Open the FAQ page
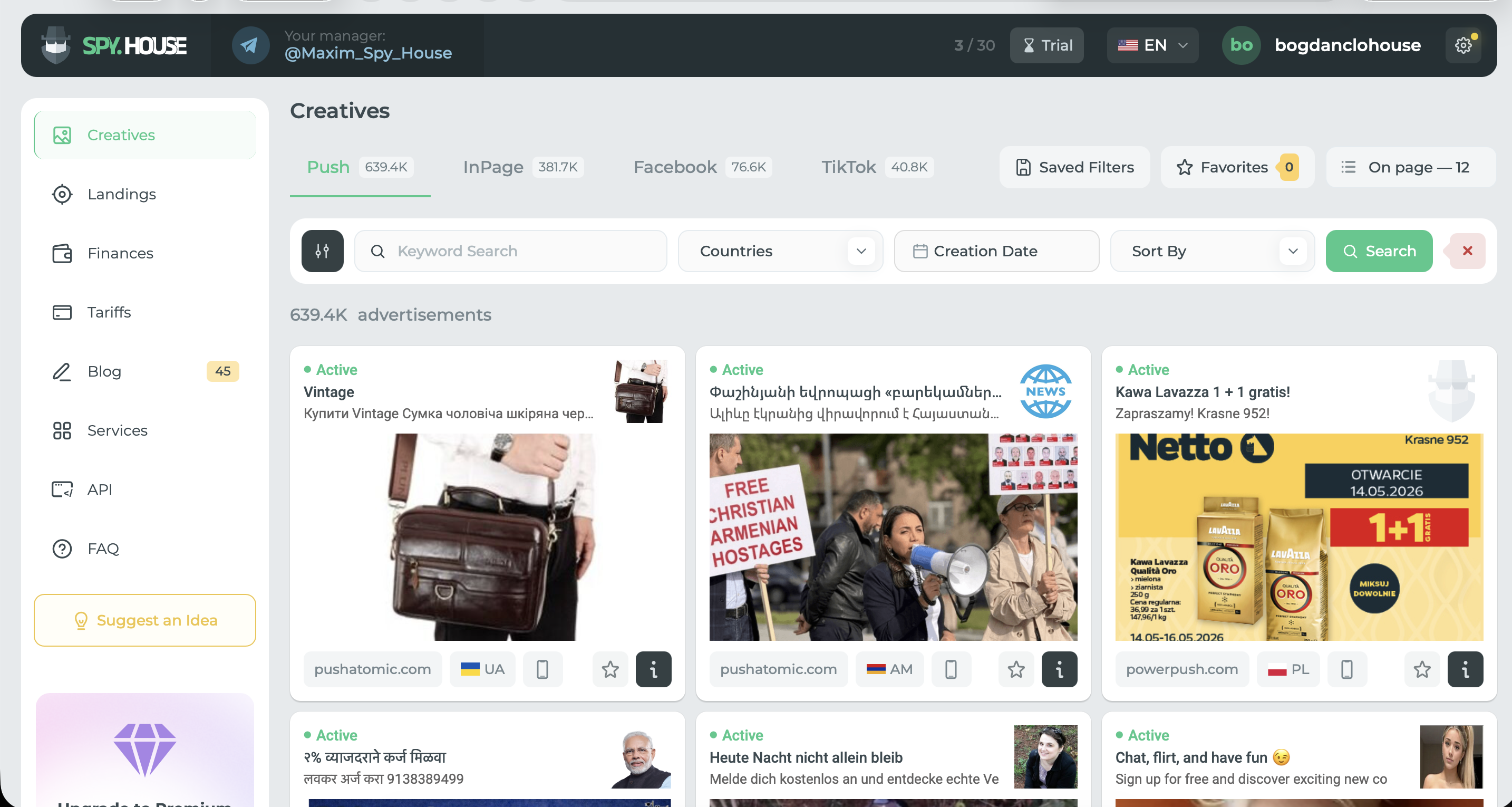This screenshot has width=1512, height=807. [x=145, y=549]
